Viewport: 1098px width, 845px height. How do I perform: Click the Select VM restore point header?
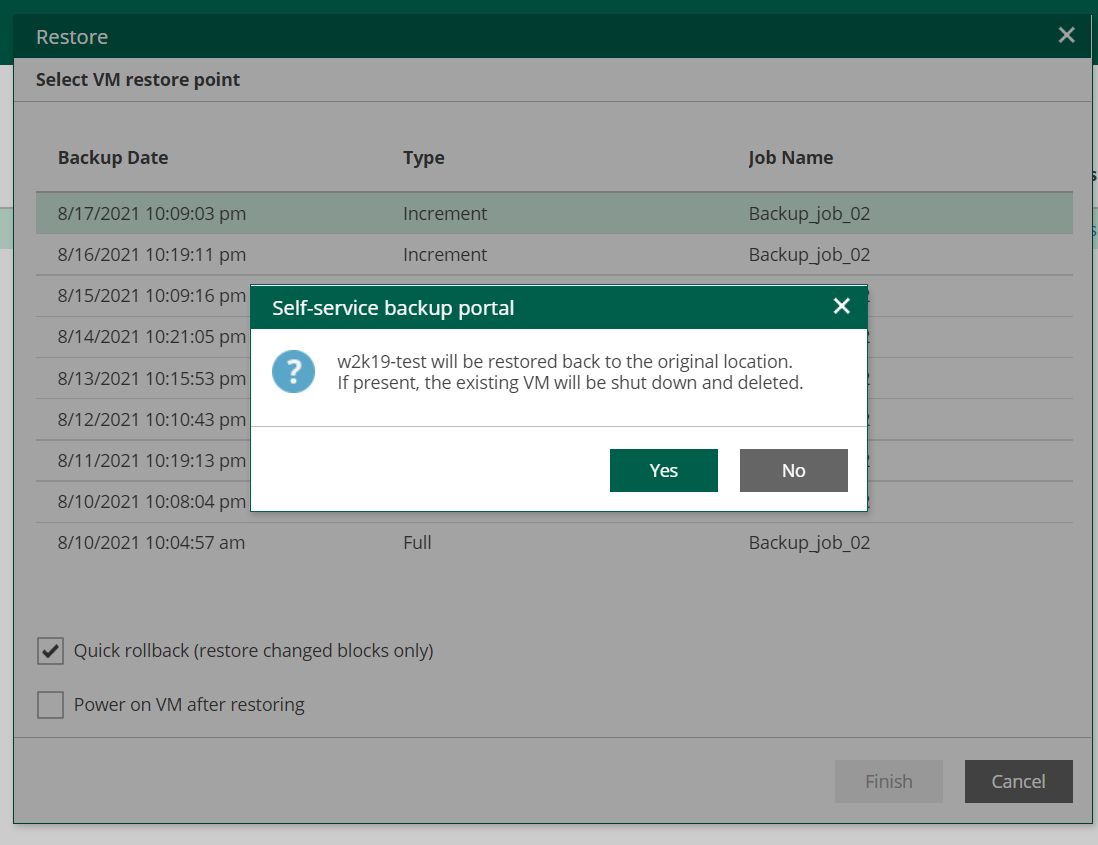pos(136,79)
